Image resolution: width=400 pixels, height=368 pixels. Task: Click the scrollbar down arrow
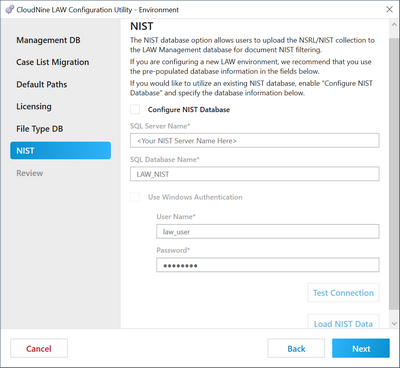pyautogui.click(x=394, y=323)
